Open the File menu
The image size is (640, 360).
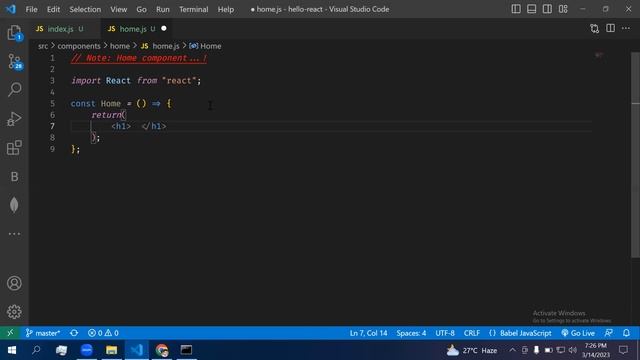pos(31,9)
